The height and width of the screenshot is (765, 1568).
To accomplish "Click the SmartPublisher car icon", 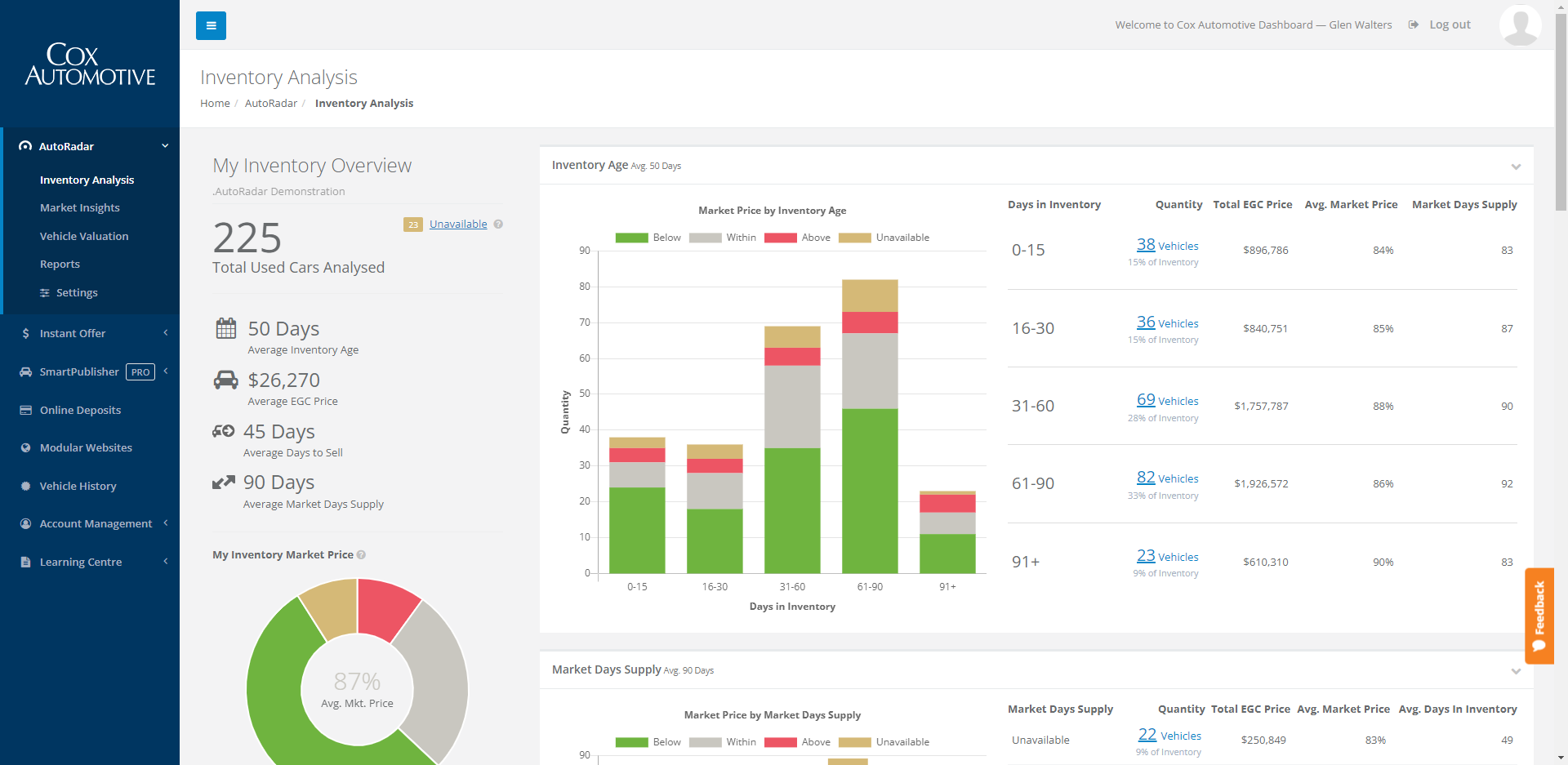I will point(25,371).
